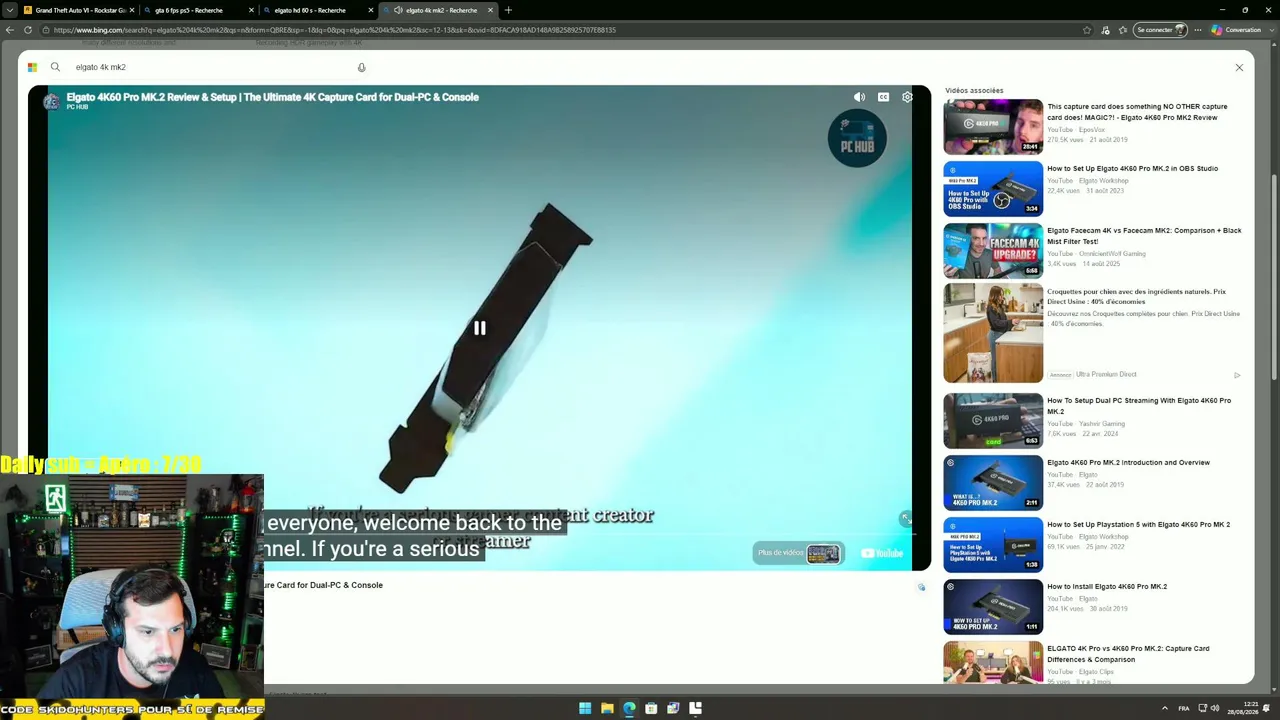Click the page vertical scrollbar
This screenshot has width=1280, height=720.
click(x=1272, y=278)
